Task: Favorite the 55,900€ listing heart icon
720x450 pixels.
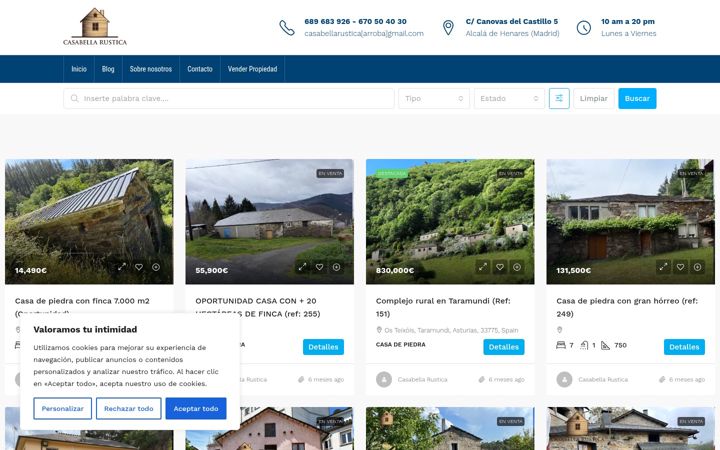Action: click(x=319, y=267)
